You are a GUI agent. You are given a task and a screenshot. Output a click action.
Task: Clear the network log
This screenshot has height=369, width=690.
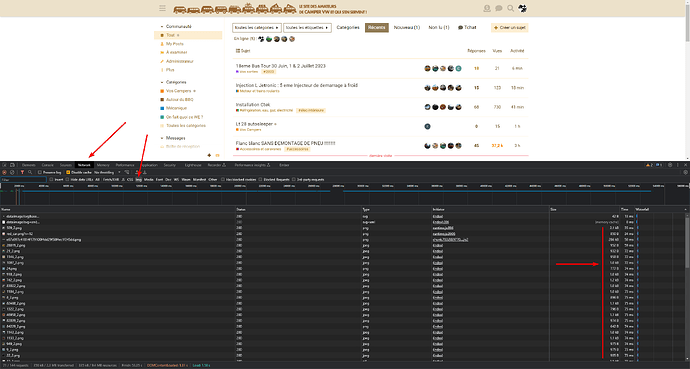pyautogui.click(x=12, y=172)
